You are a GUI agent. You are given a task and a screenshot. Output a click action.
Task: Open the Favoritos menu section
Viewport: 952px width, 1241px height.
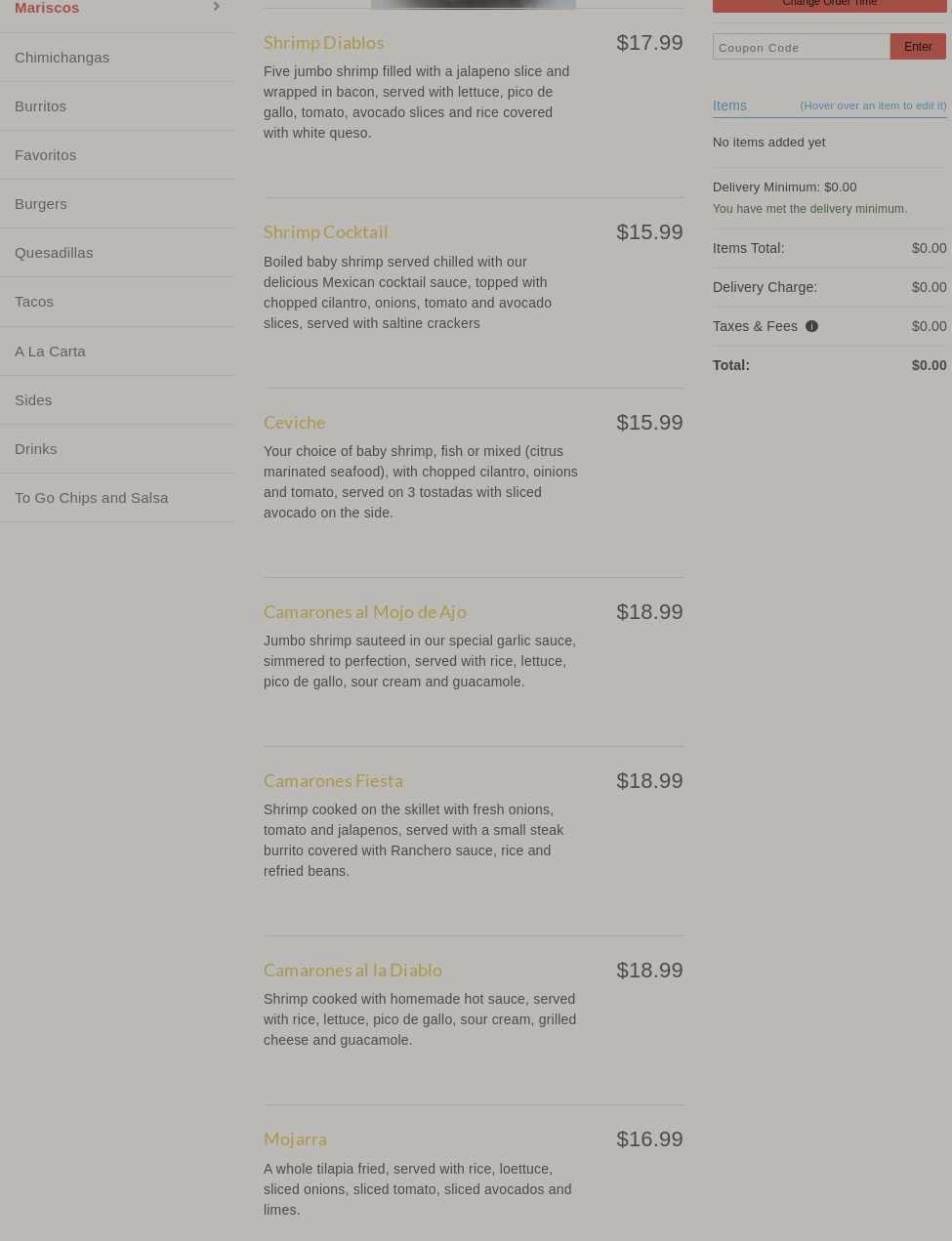[45, 154]
